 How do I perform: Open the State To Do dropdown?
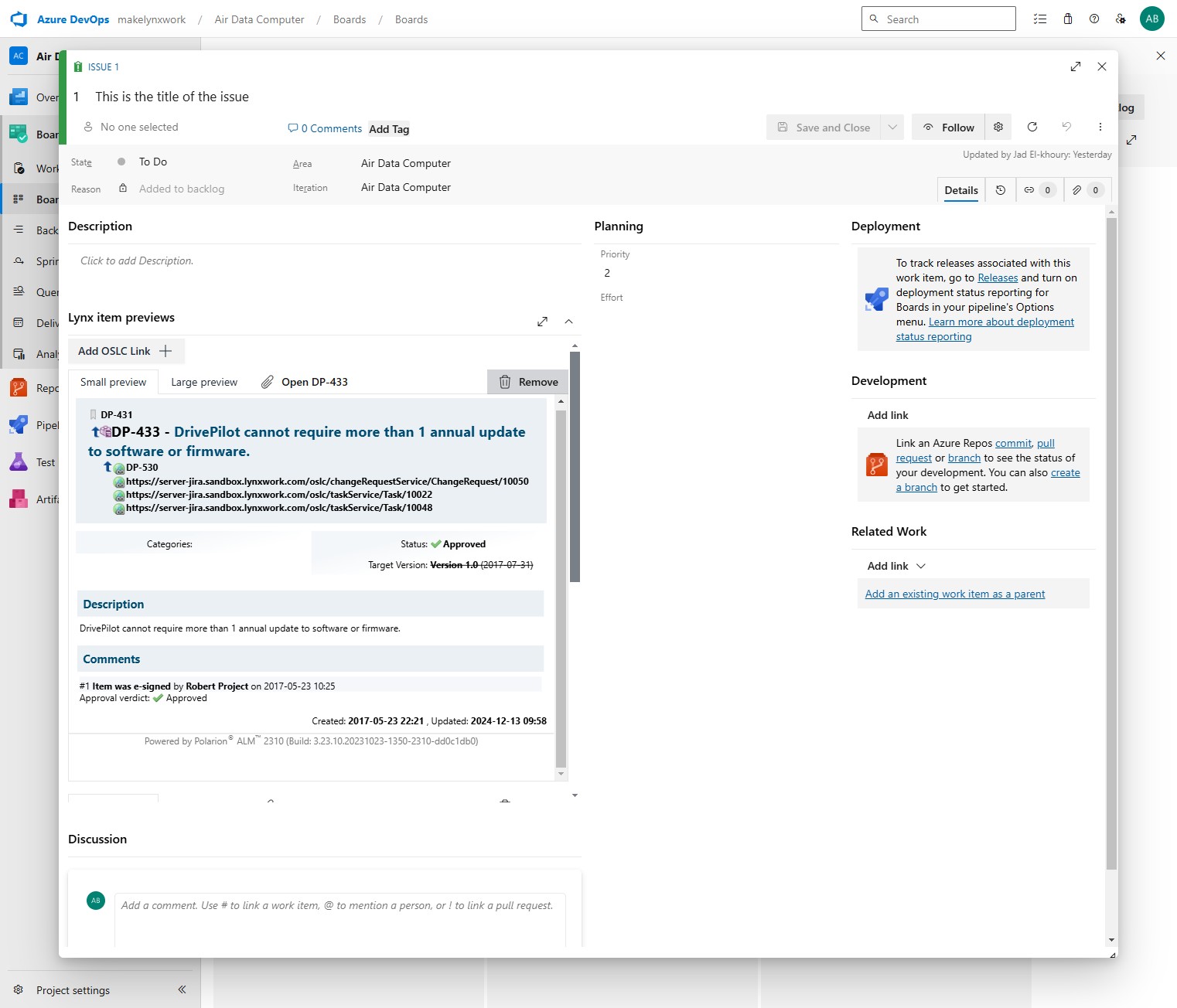point(152,162)
